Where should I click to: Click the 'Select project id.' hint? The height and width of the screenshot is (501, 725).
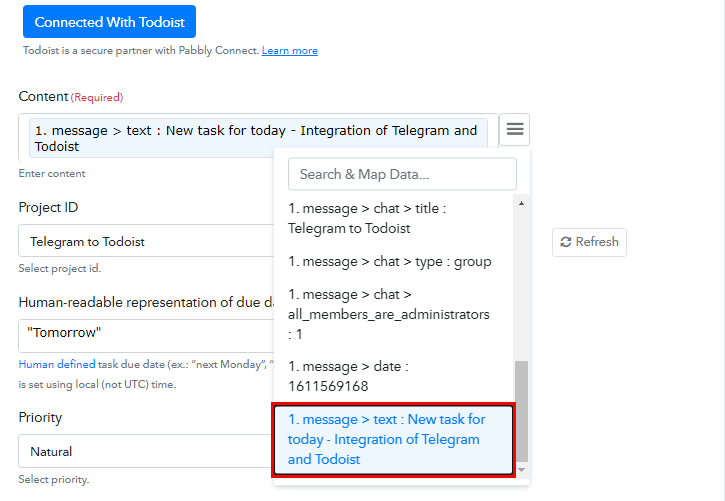coord(60,269)
